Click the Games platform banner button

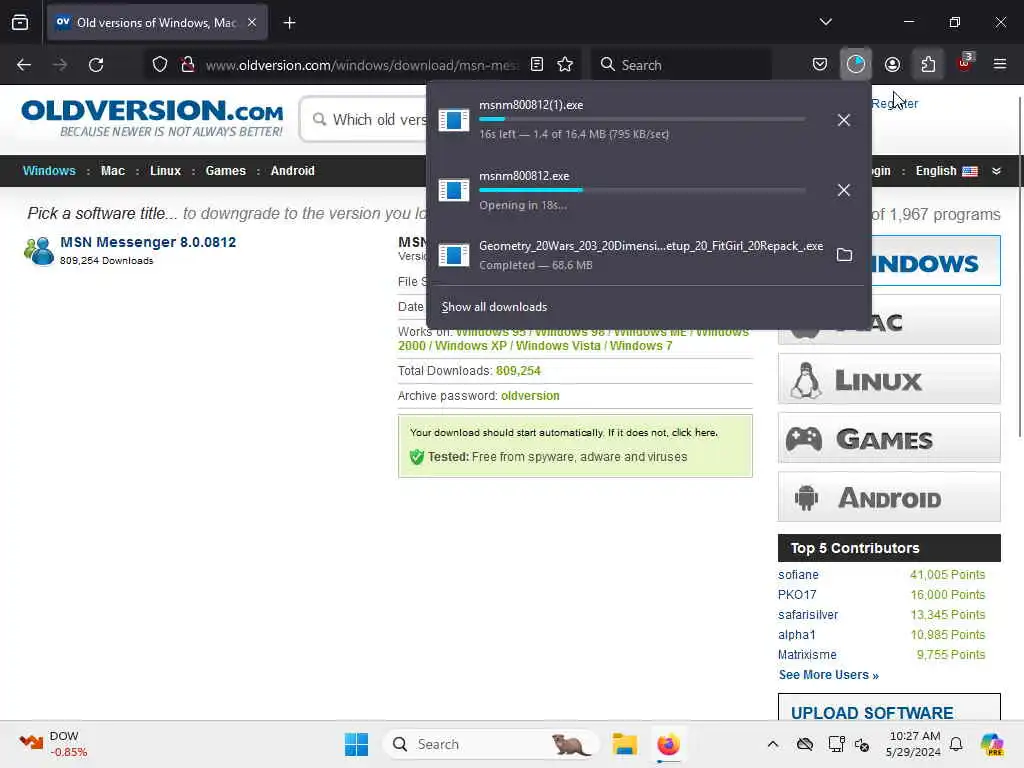(889, 438)
